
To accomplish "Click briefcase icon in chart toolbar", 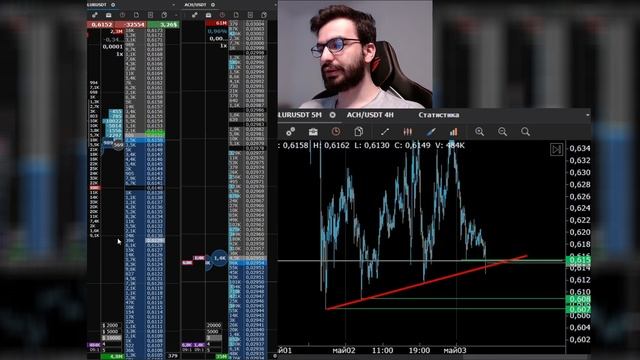I will (313, 131).
